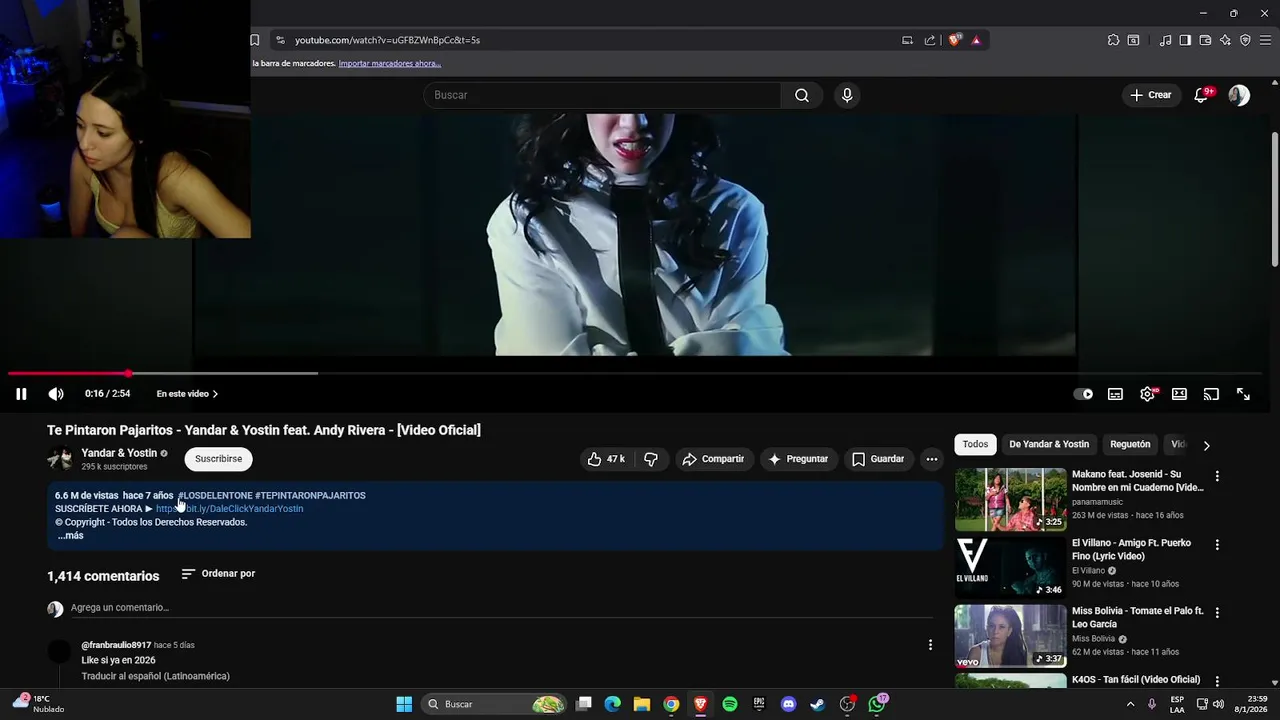Show more filter chips with arrow

pyautogui.click(x=1206, y=445)
